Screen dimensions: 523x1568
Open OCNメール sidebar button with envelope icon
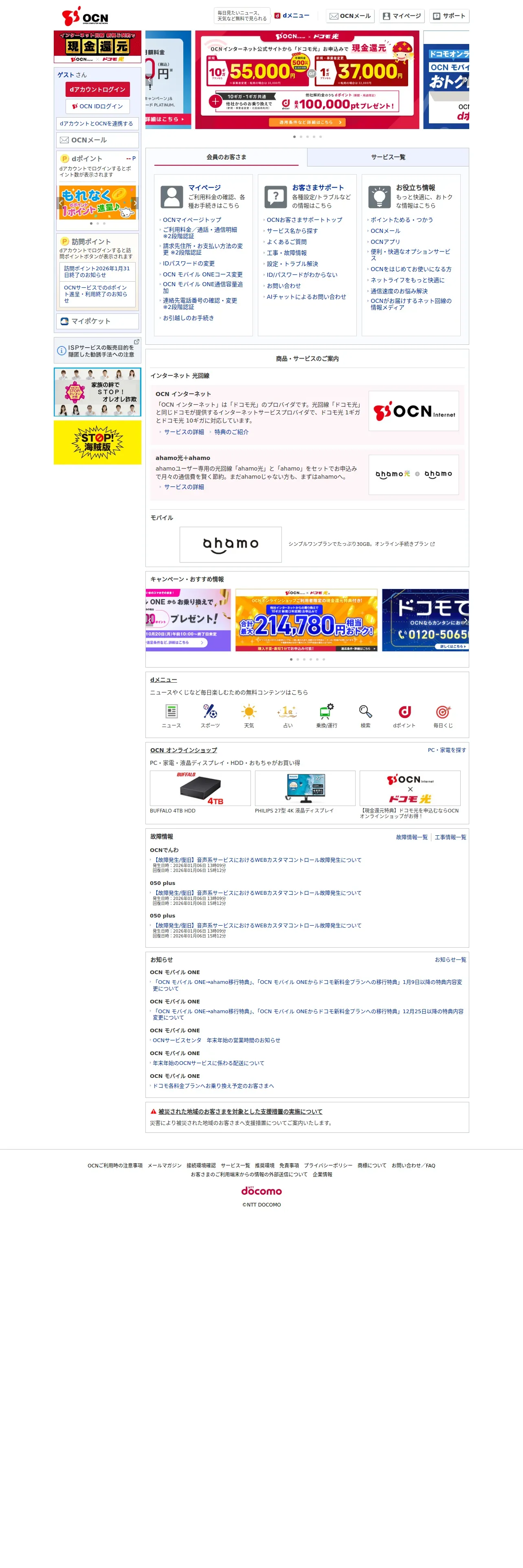[97, 140]
